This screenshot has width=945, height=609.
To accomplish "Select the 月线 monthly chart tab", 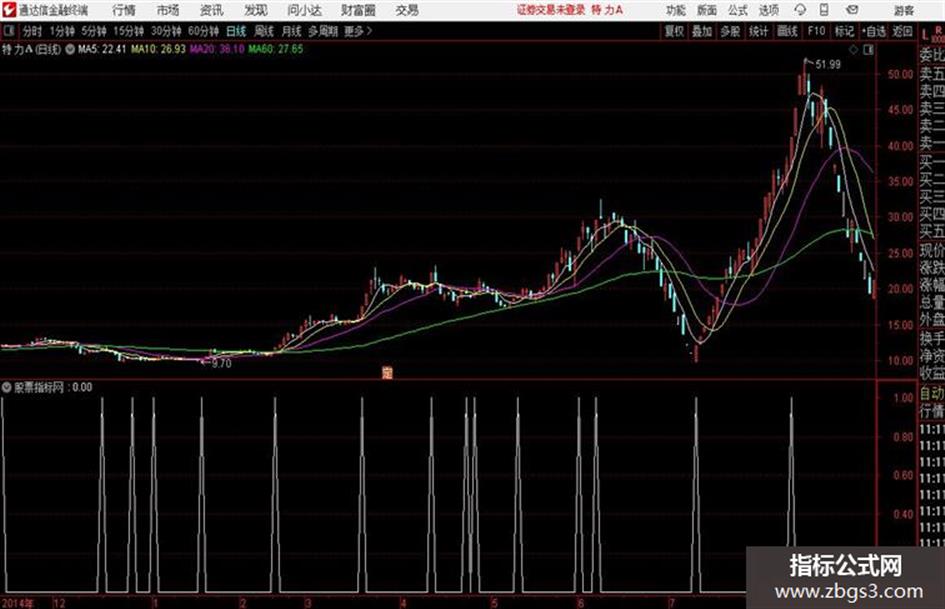I will pyautogui.click(x=292, y=31).
